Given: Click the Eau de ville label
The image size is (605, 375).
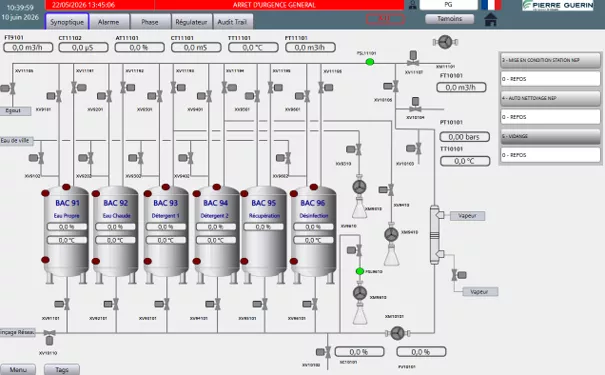Looking at the screenshot, I should pyautogui.click(x=16, y=140).
